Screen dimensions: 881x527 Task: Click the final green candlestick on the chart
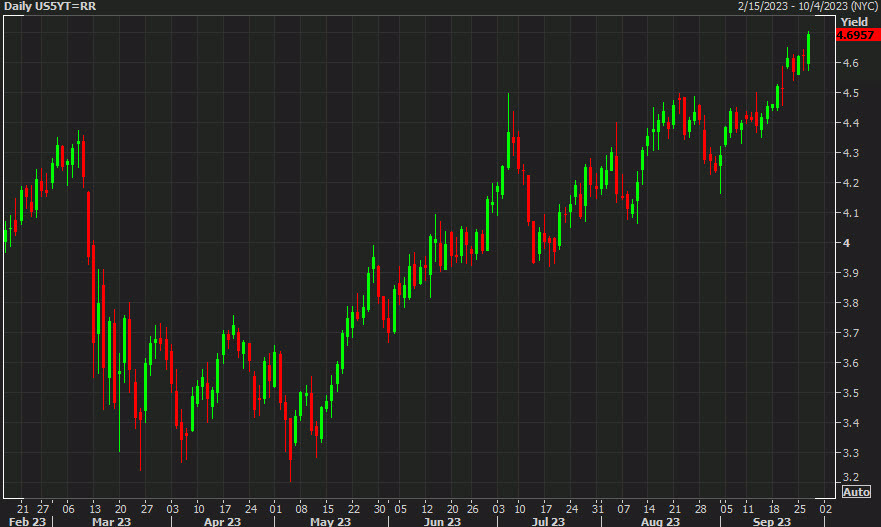pos(809,49)
